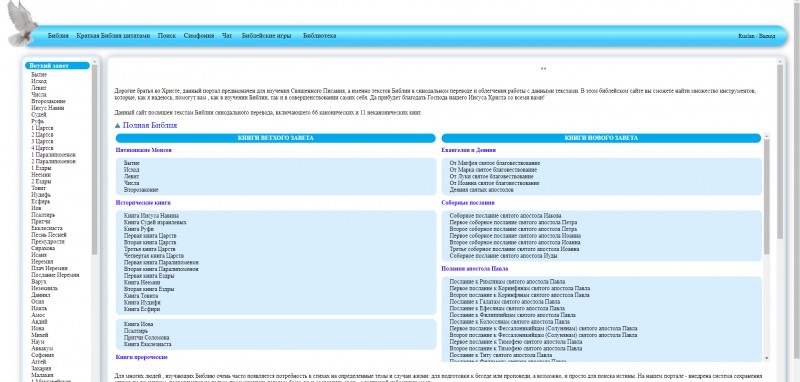Click the Полная Библия inner list scrollbar
Screen dimensions: 800x382
[766, 197]
